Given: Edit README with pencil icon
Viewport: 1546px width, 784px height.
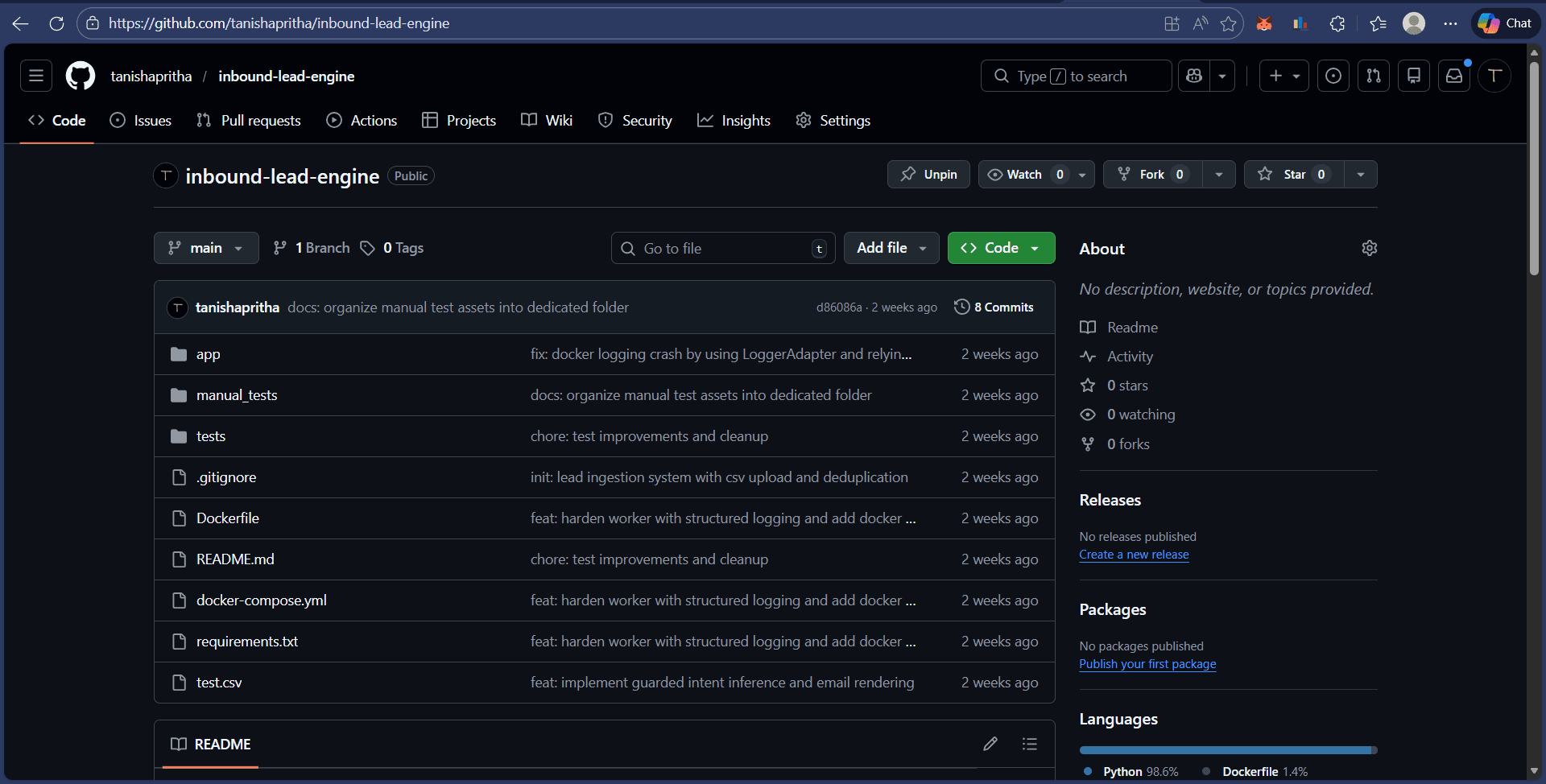Looking at the screenshot, I should tap(990, 744).
